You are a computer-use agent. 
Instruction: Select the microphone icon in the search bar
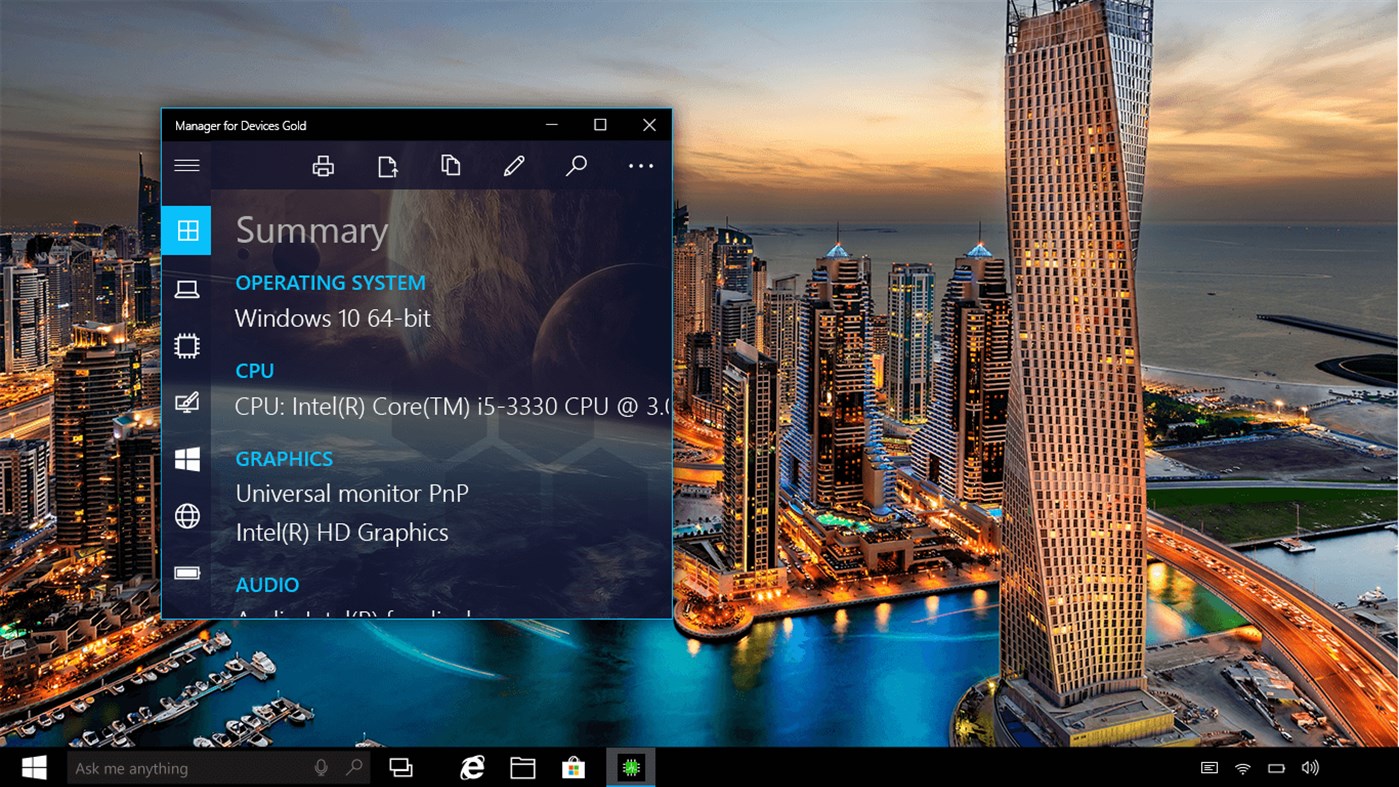(x=320, y=767)
